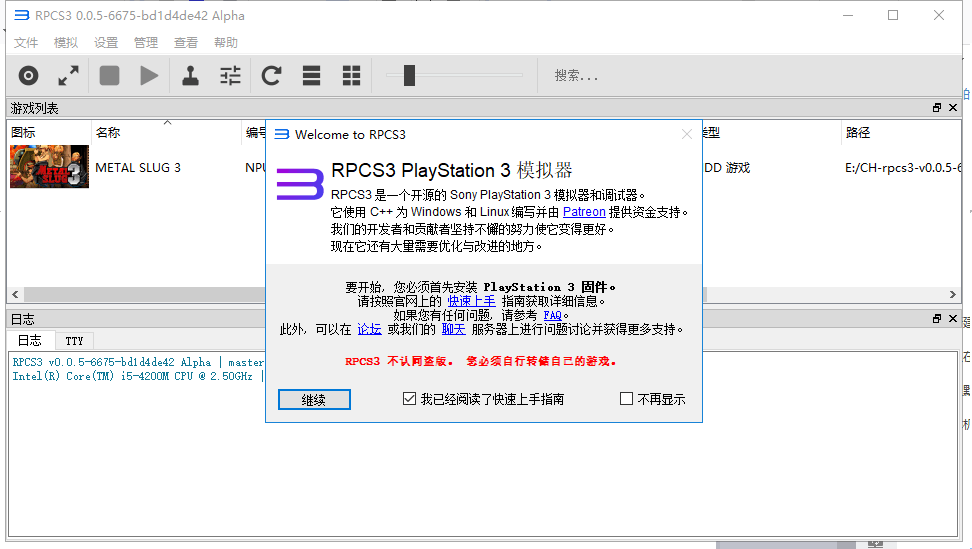The image size is (972, 549).
Task: Open the Patreon link
Action: point(584,212)
